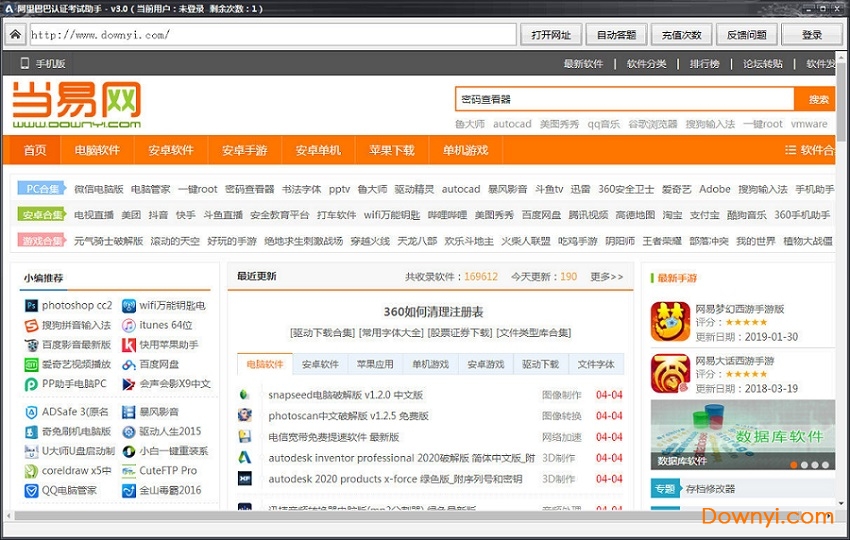Screen dimensions: 850x540
Task: Select the first orange carousel dot
Action: click(x=793, y=465)
